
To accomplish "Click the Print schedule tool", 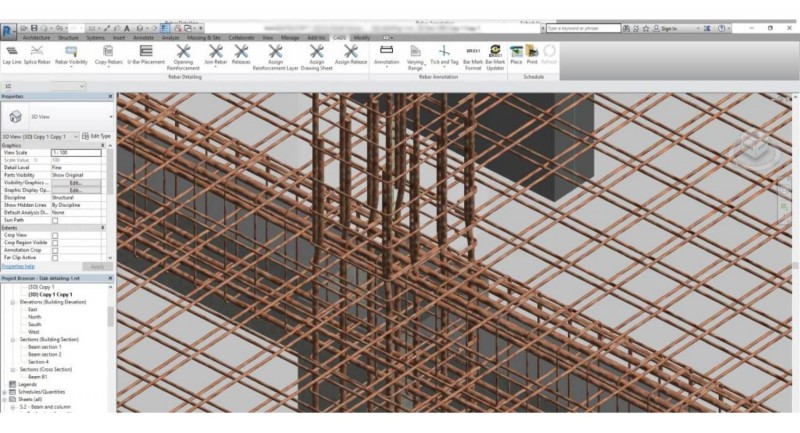I will point(532,55).
